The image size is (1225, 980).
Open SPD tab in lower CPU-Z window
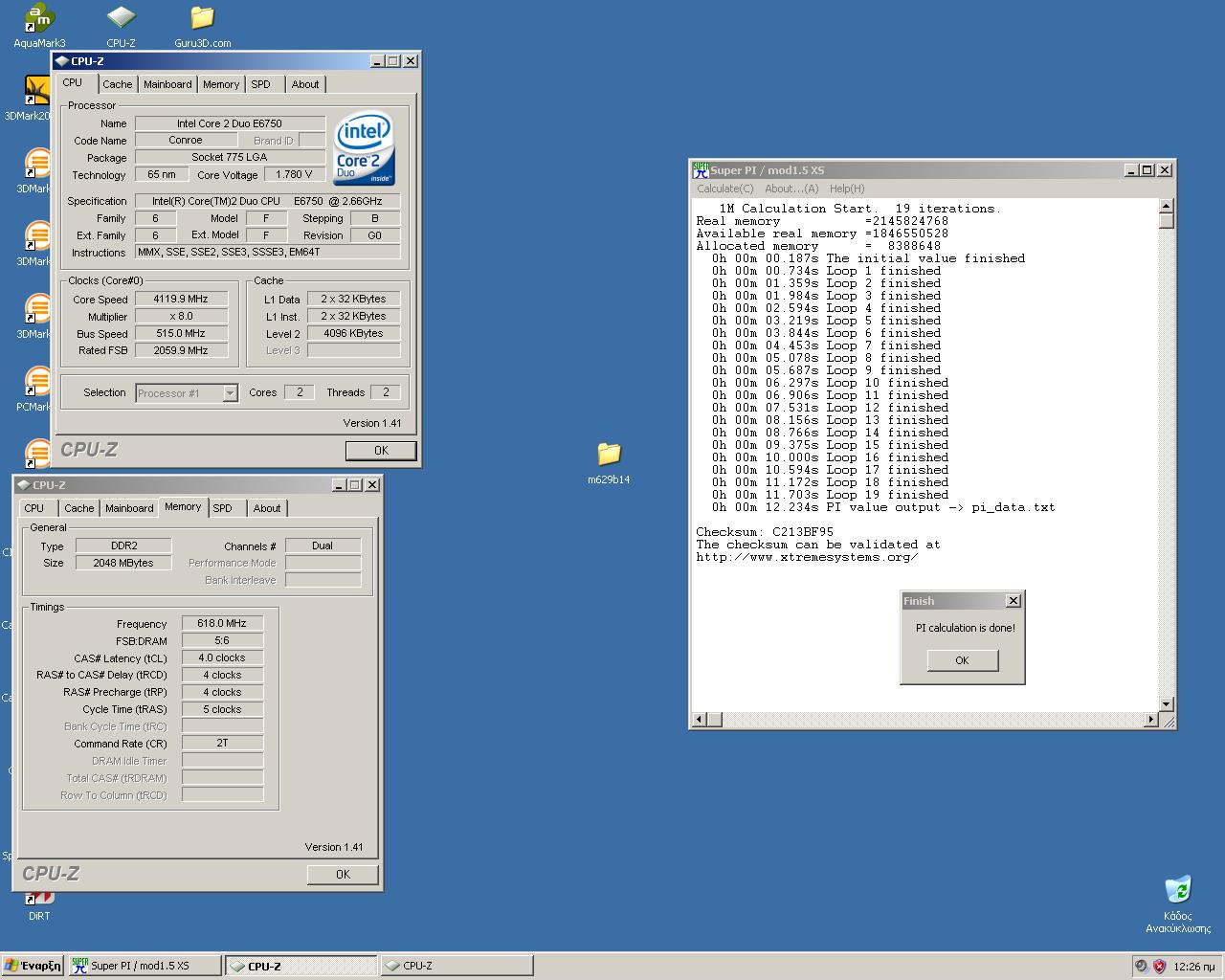pos(223,508)
